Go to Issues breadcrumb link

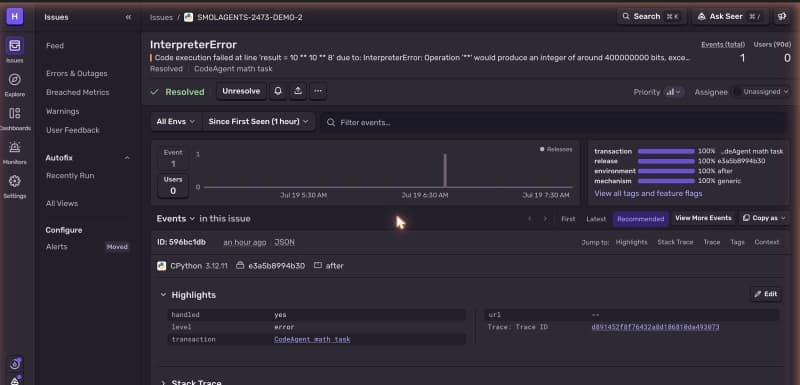pyautogui.click(x=161, y=17)
